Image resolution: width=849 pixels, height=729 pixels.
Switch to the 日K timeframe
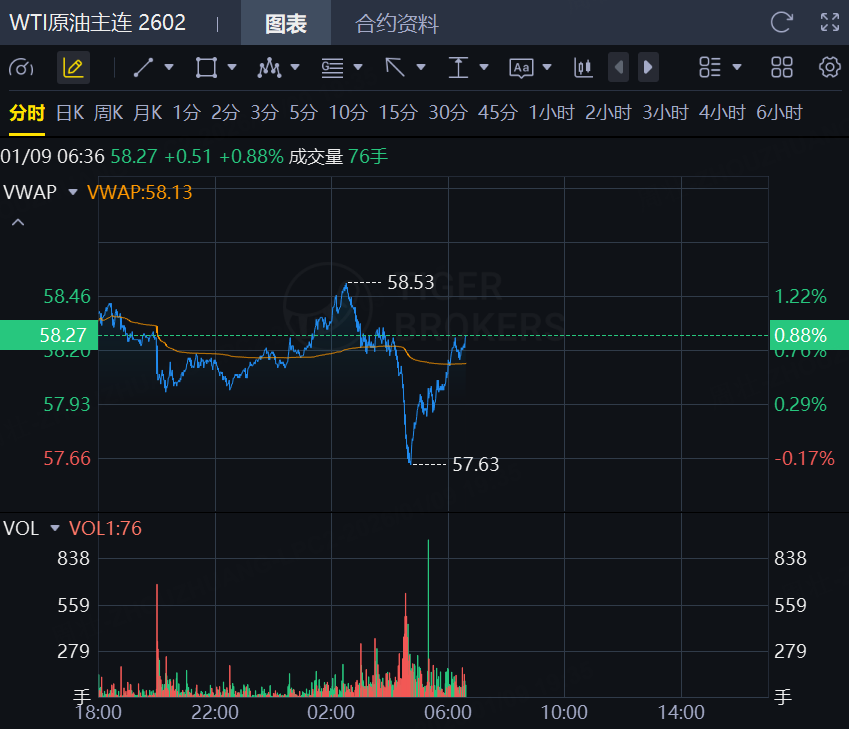[70, 113]
